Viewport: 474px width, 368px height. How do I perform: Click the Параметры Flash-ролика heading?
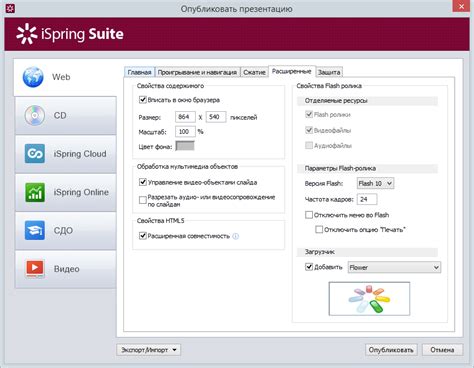pyautogui.click(x=340, y=169)
